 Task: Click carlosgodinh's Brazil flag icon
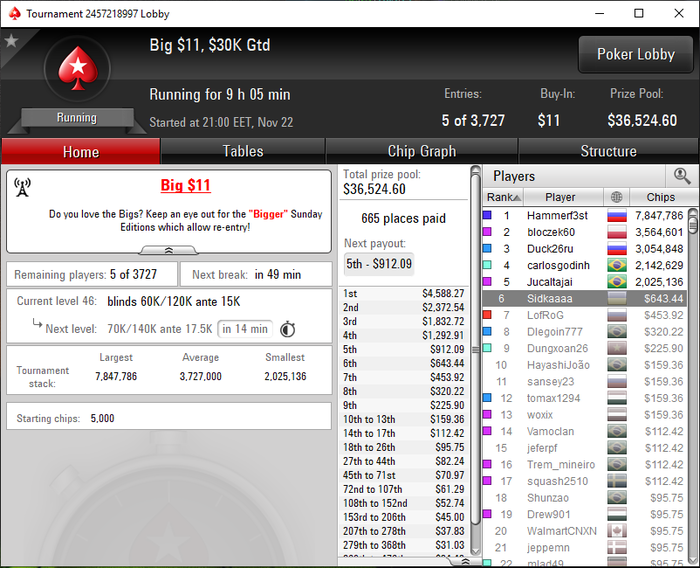tap(617, 265)
